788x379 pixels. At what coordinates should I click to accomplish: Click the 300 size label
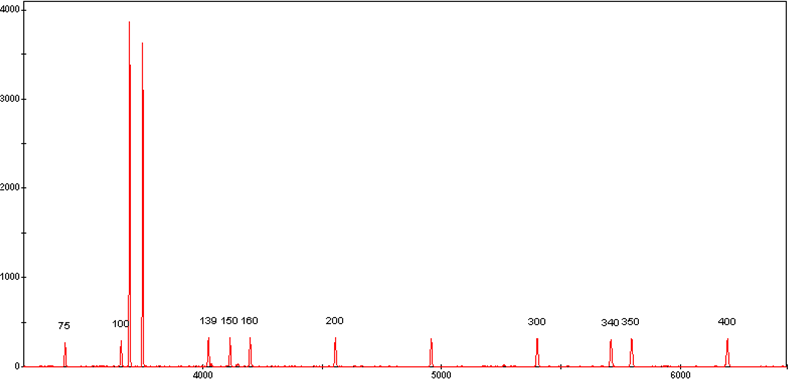[537, 322]
